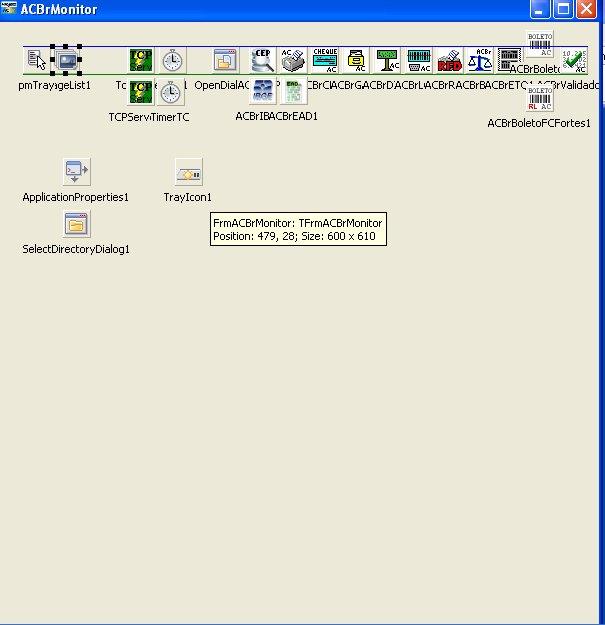The height and width of the screenshot is (625, 605).
Task: Select the ACBrETQ label printer icon
Action: coord(509,59)
